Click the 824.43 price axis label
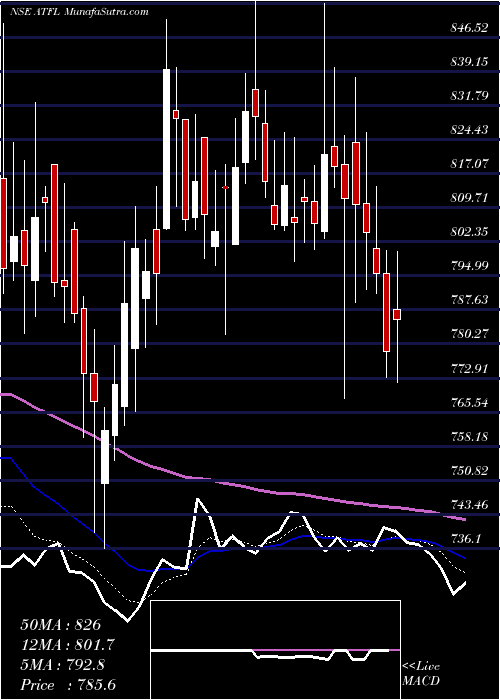Image resolution: width=500 pixels, height=700 pixels. coord(469,130)
